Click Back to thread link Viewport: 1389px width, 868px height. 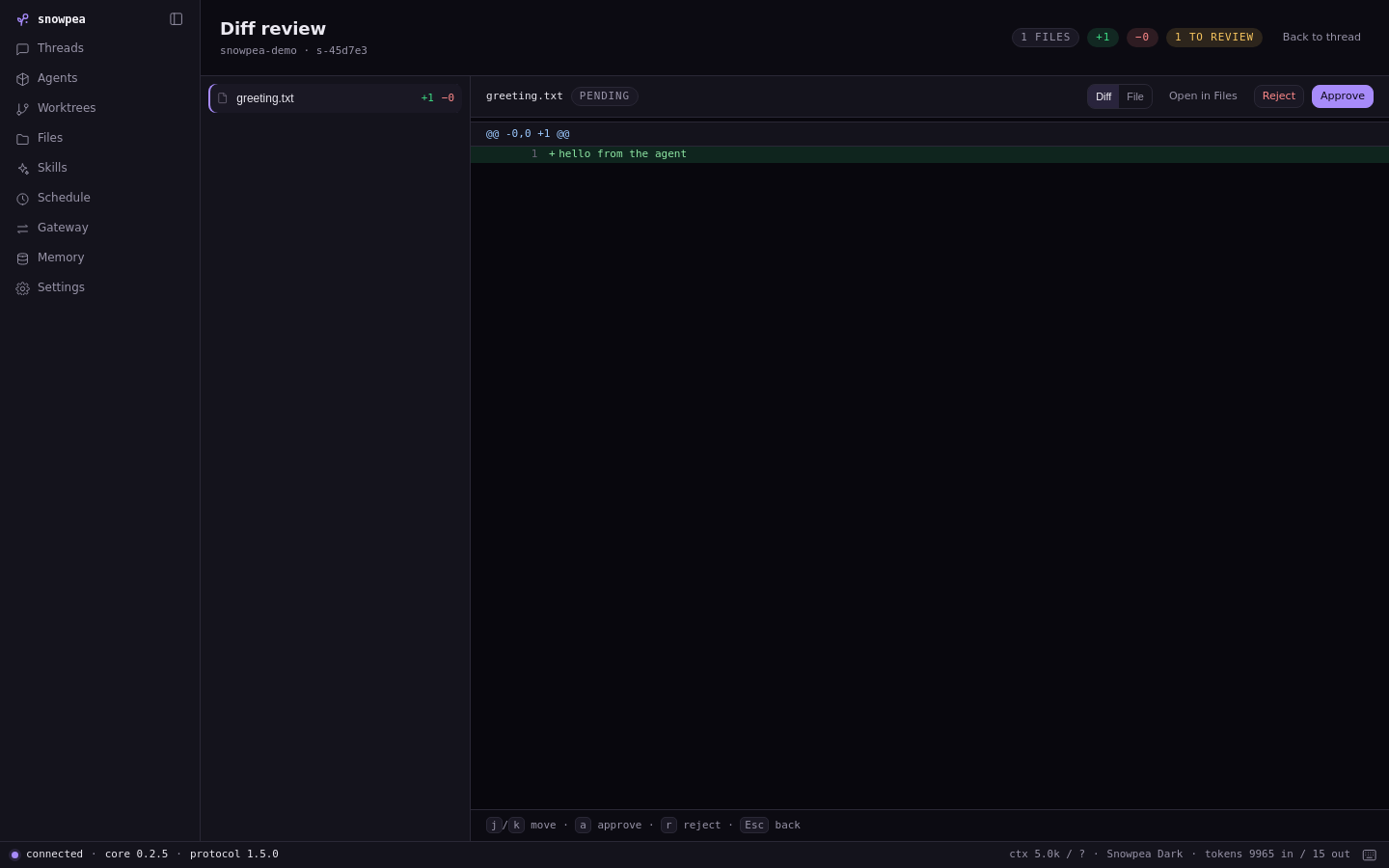1321,38
